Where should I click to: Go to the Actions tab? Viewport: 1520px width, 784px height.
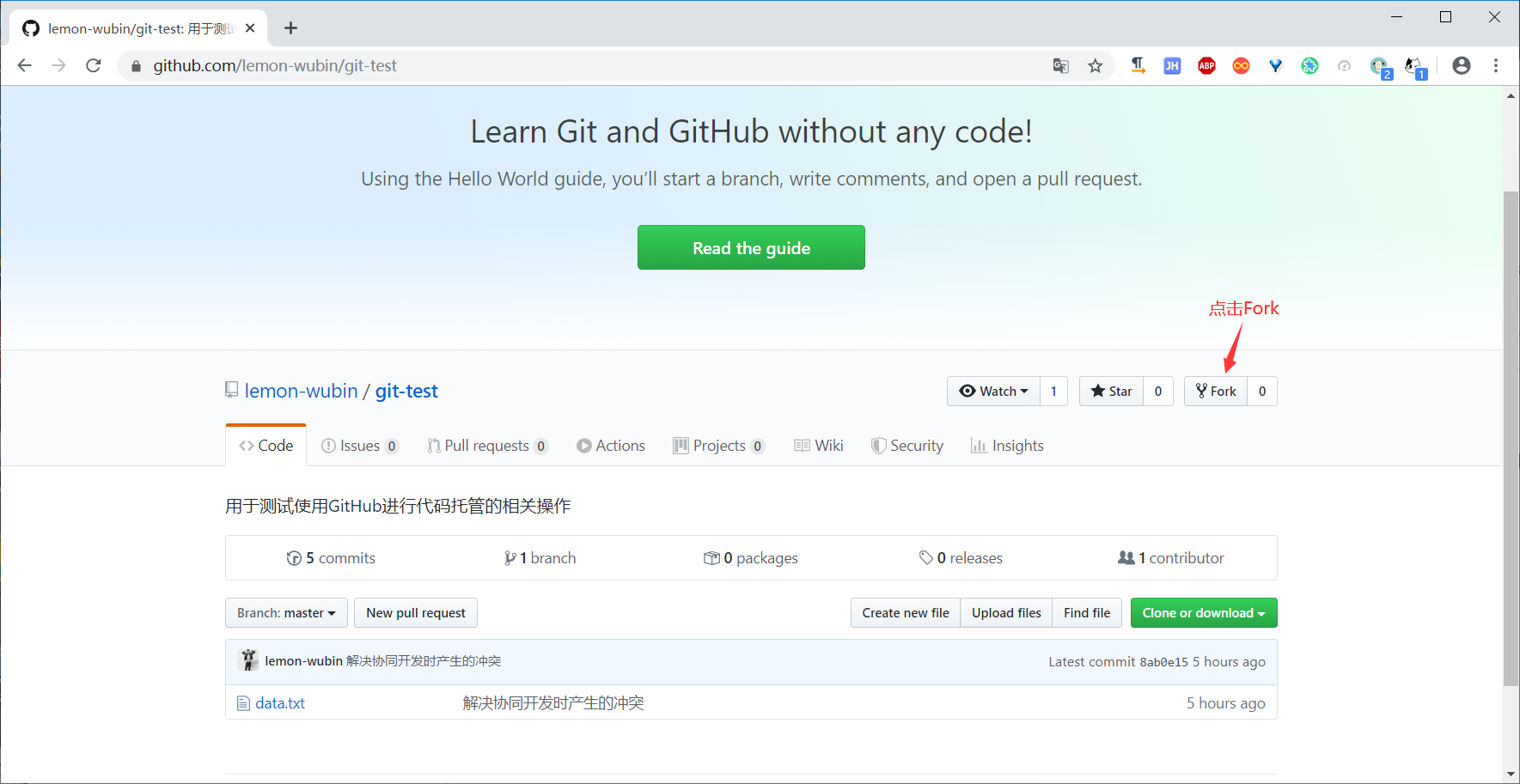point(611,446)
